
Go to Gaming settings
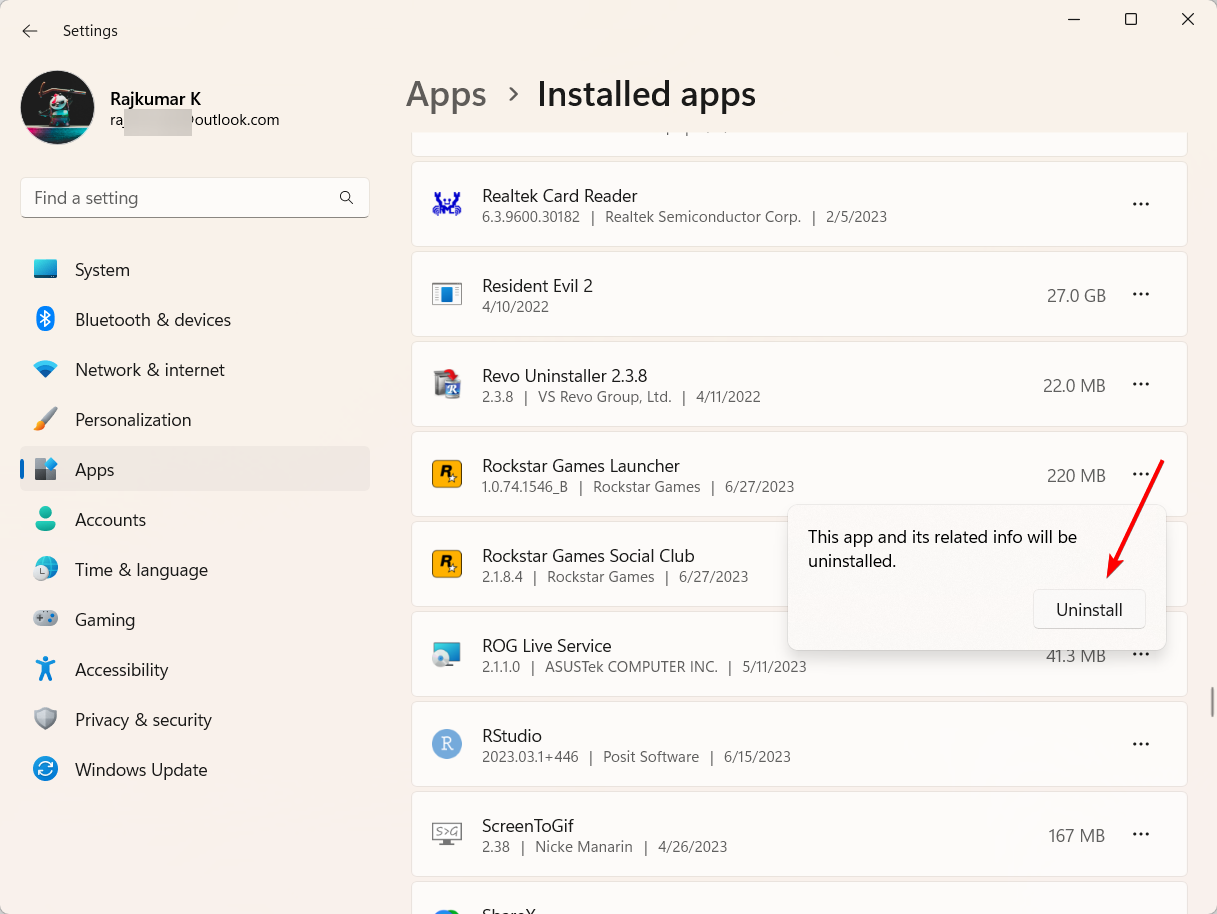pos(195,620)
